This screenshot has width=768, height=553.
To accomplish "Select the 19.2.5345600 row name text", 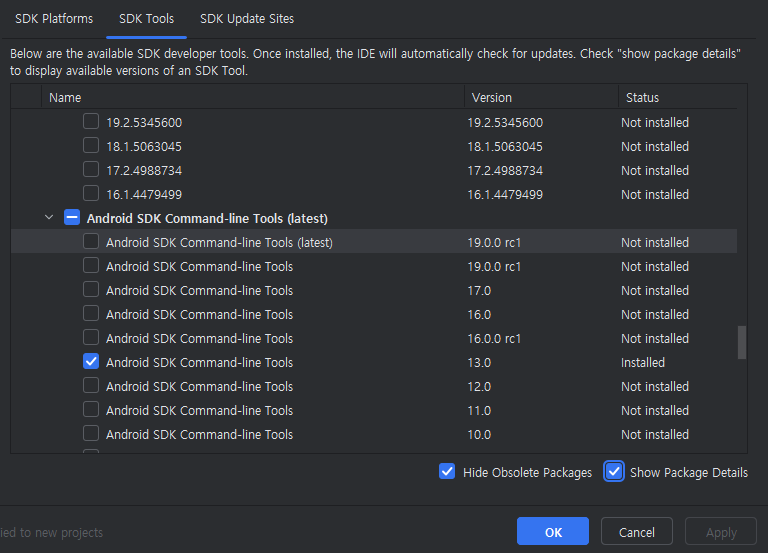I will pyautogui.click(x=144, y=122).
